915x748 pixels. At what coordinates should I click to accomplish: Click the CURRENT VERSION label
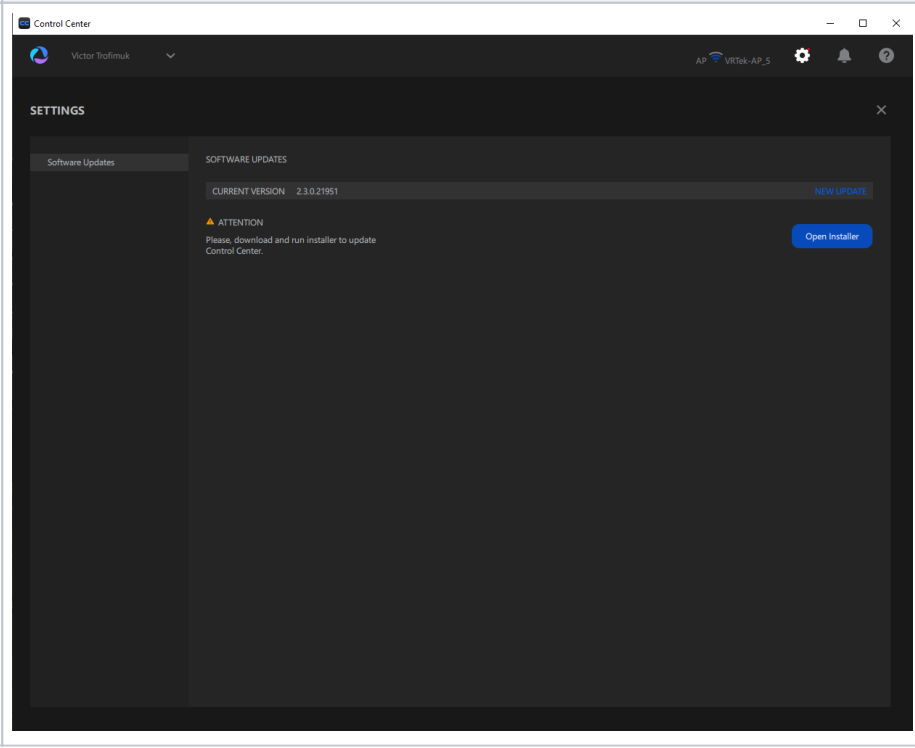pos(249,191)
